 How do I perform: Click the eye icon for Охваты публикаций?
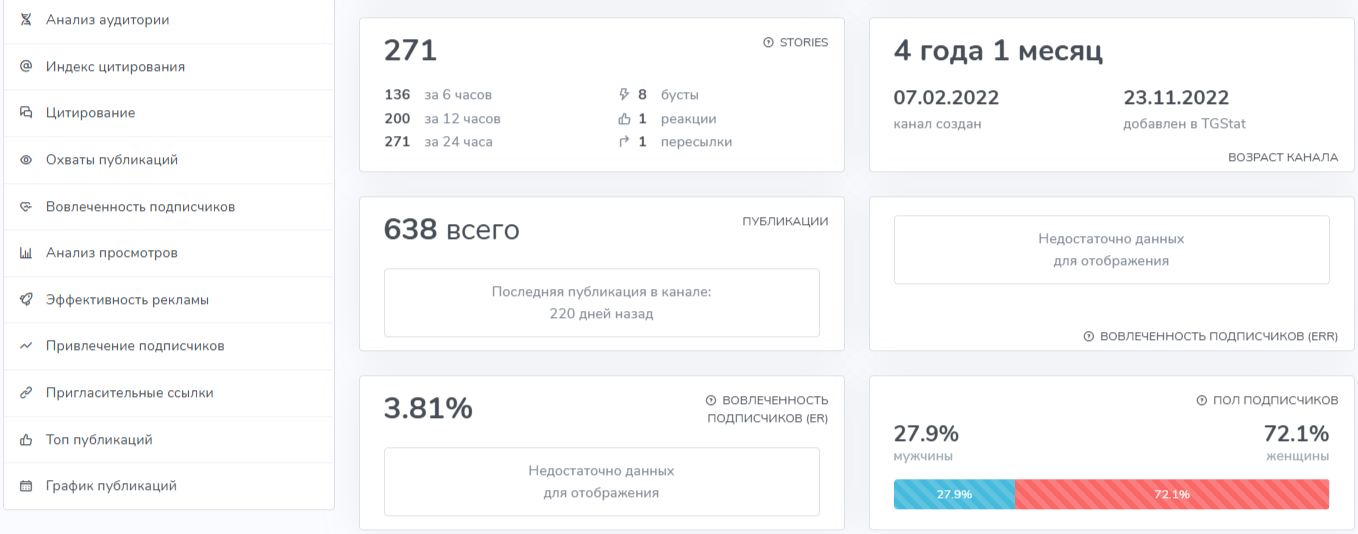26,160
